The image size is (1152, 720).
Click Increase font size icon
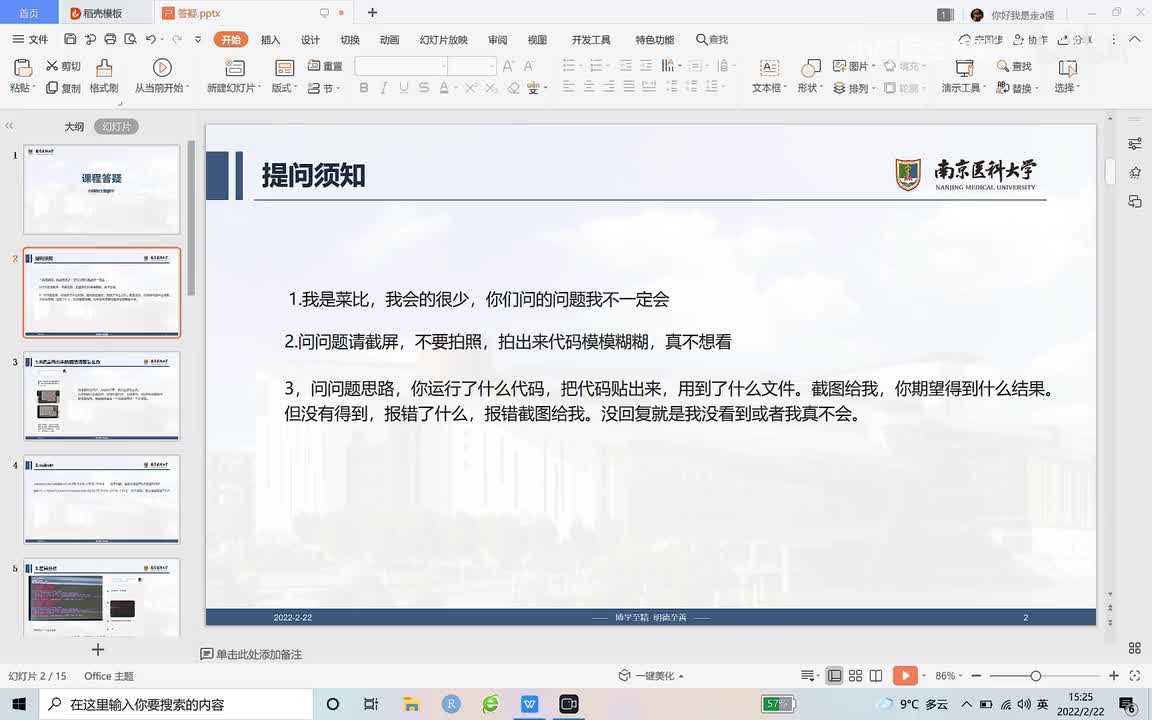tap(508, 66)
